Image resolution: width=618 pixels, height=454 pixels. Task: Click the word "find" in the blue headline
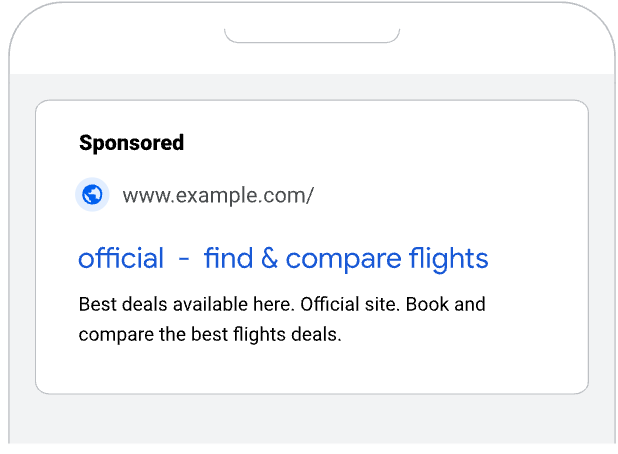(x=228, y=259)
